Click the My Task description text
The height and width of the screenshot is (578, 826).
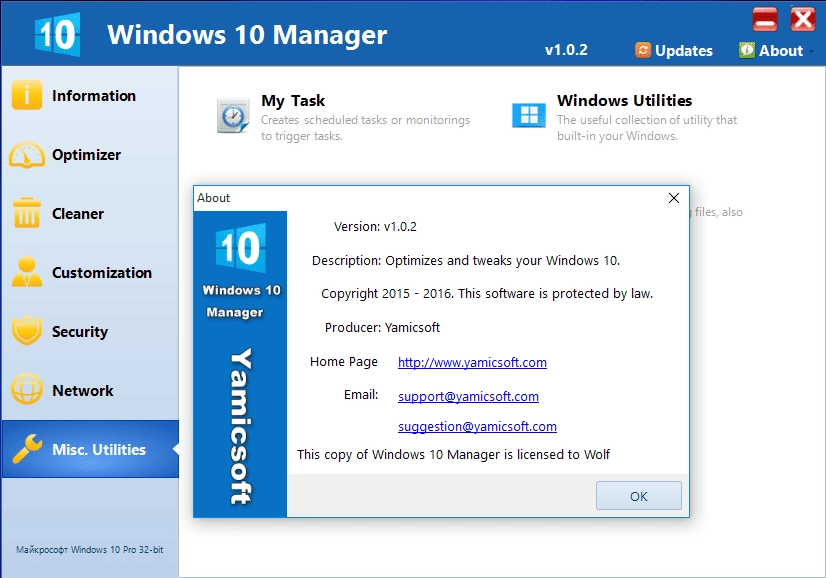tap(366, 128)
